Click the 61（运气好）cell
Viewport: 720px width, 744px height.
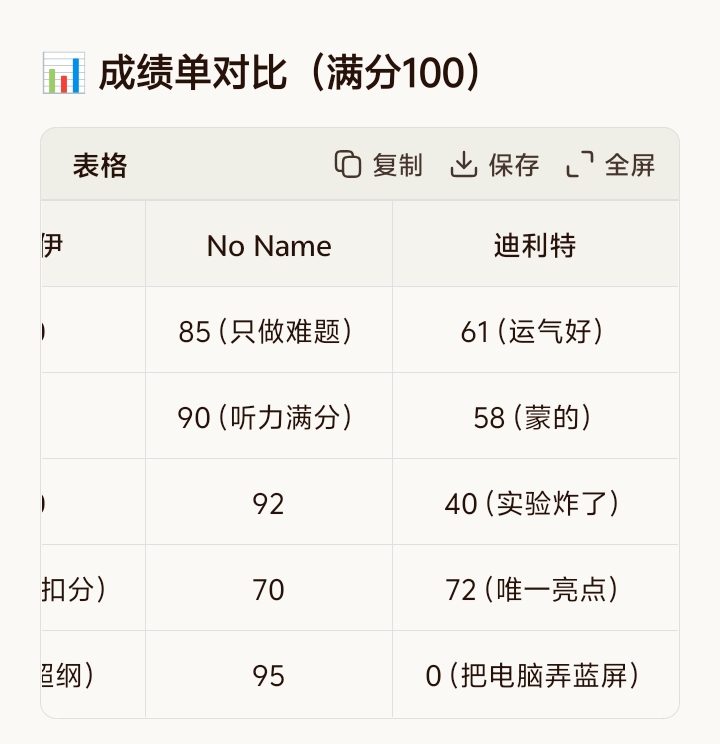coord(535,332)
